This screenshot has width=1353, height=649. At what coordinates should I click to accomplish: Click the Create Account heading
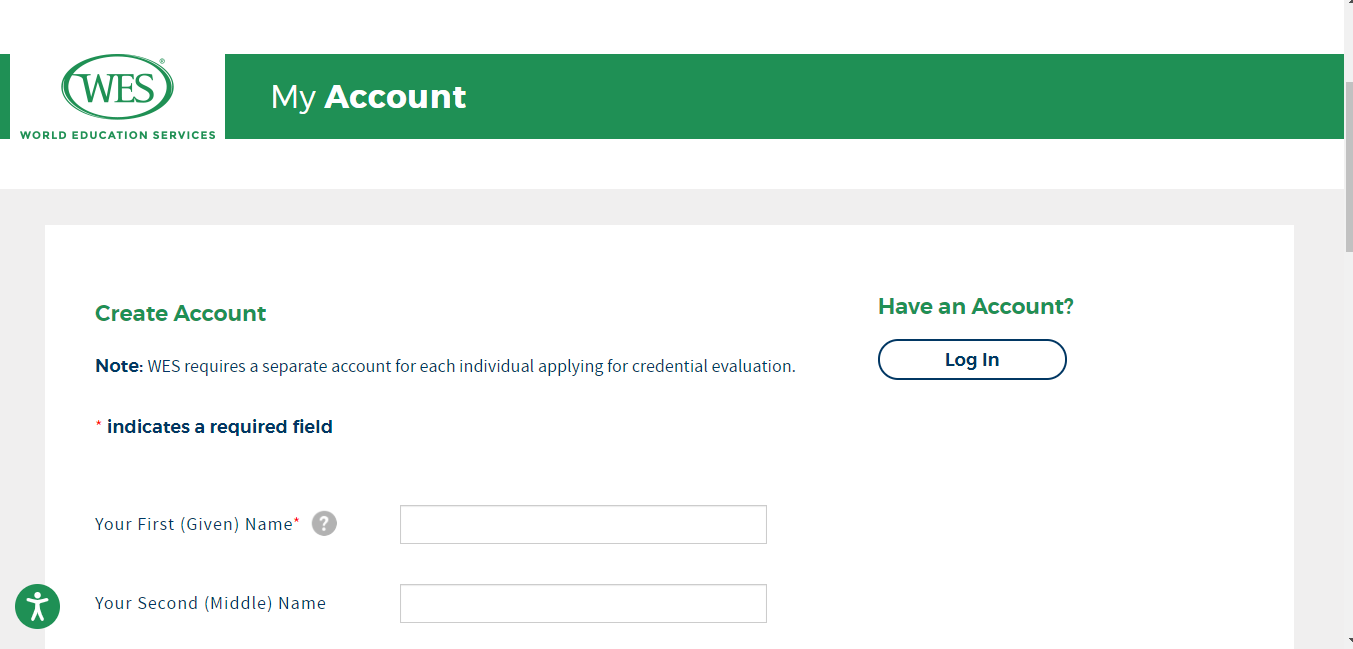180,313
